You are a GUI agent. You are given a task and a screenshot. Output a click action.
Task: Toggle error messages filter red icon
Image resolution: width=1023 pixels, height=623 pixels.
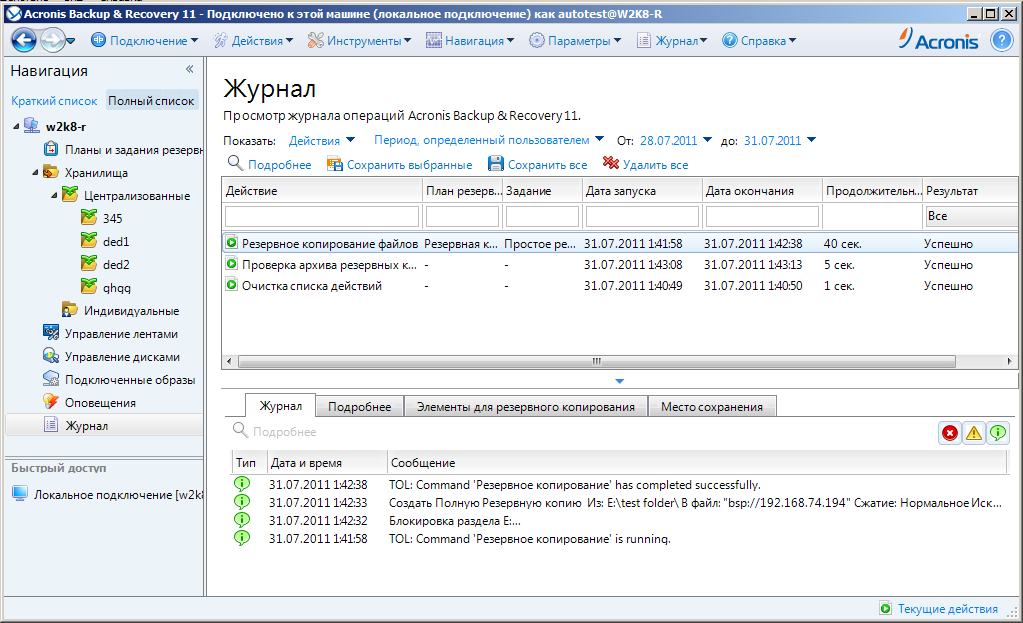coord(950,433)
